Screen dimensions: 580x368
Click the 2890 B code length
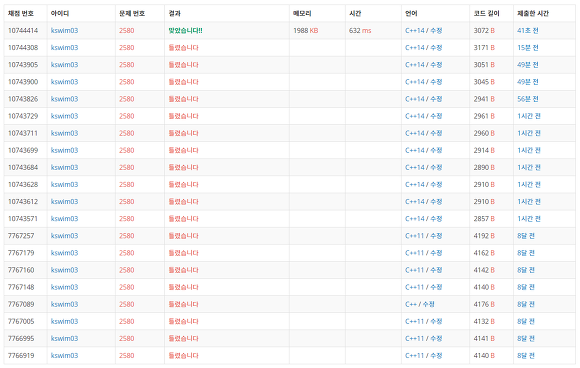point(484,168)
